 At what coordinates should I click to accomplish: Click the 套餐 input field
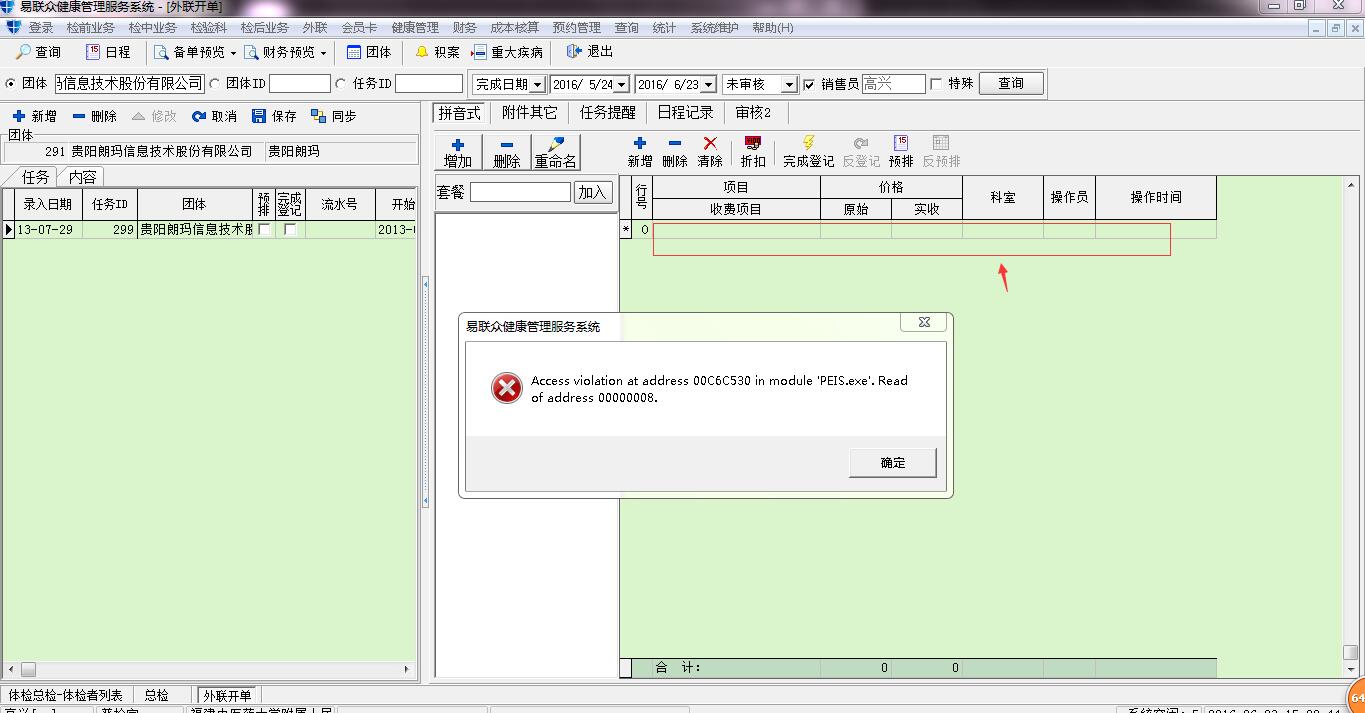(520, 192)
